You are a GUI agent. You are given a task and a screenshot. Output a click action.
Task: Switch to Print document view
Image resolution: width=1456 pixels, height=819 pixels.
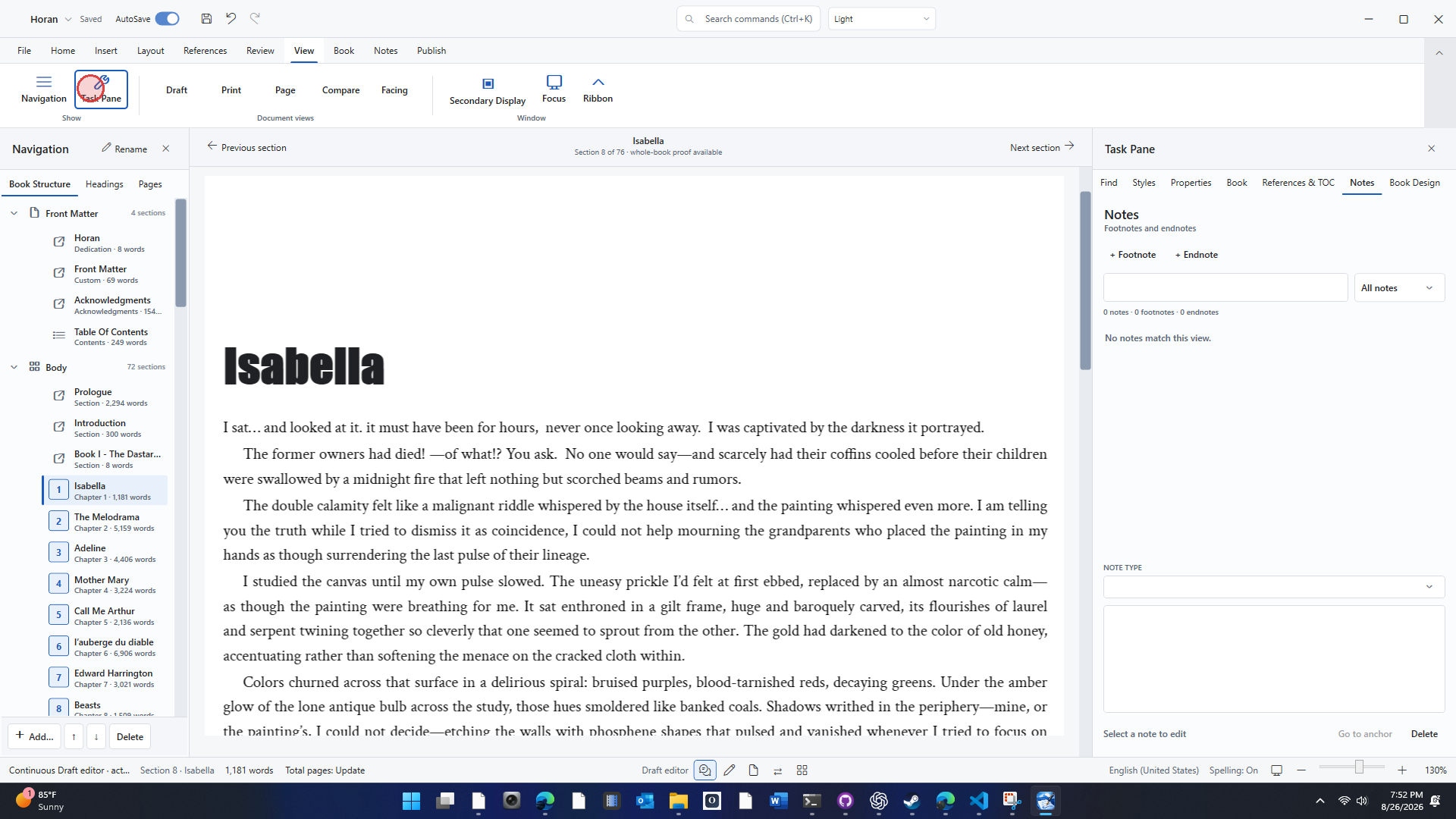click(231, 90)
